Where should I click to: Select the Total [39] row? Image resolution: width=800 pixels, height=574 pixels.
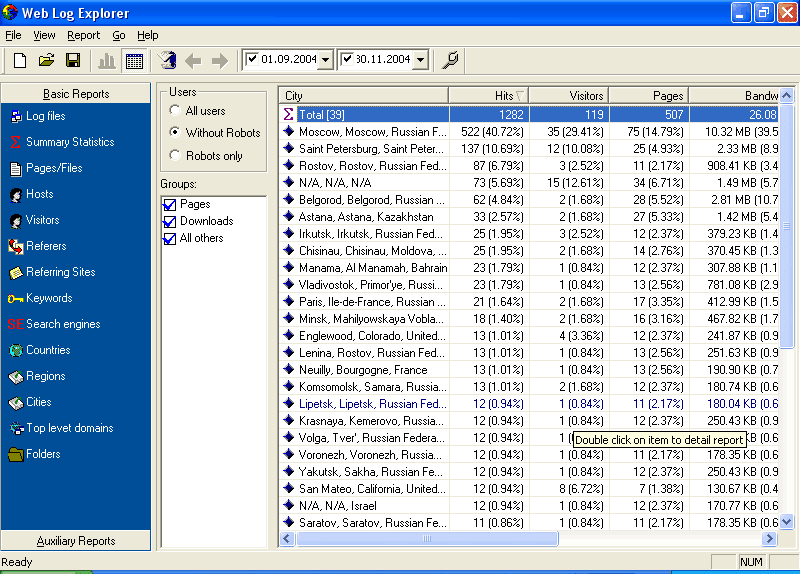(x=530, y=114)
